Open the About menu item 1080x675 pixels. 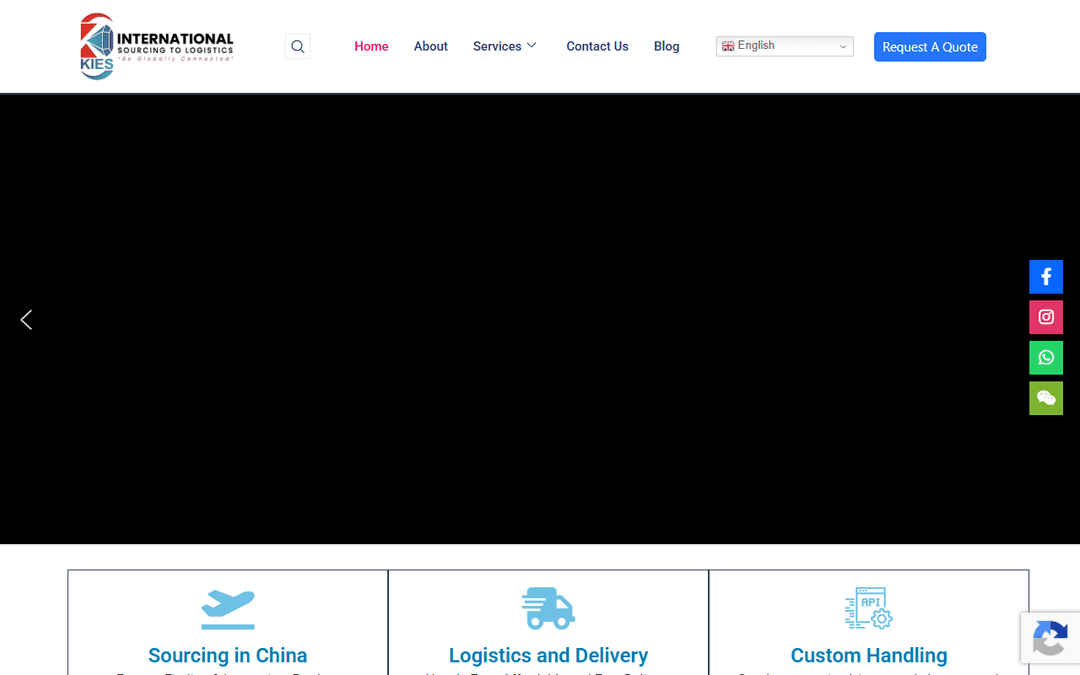click(x=430, y=46)
